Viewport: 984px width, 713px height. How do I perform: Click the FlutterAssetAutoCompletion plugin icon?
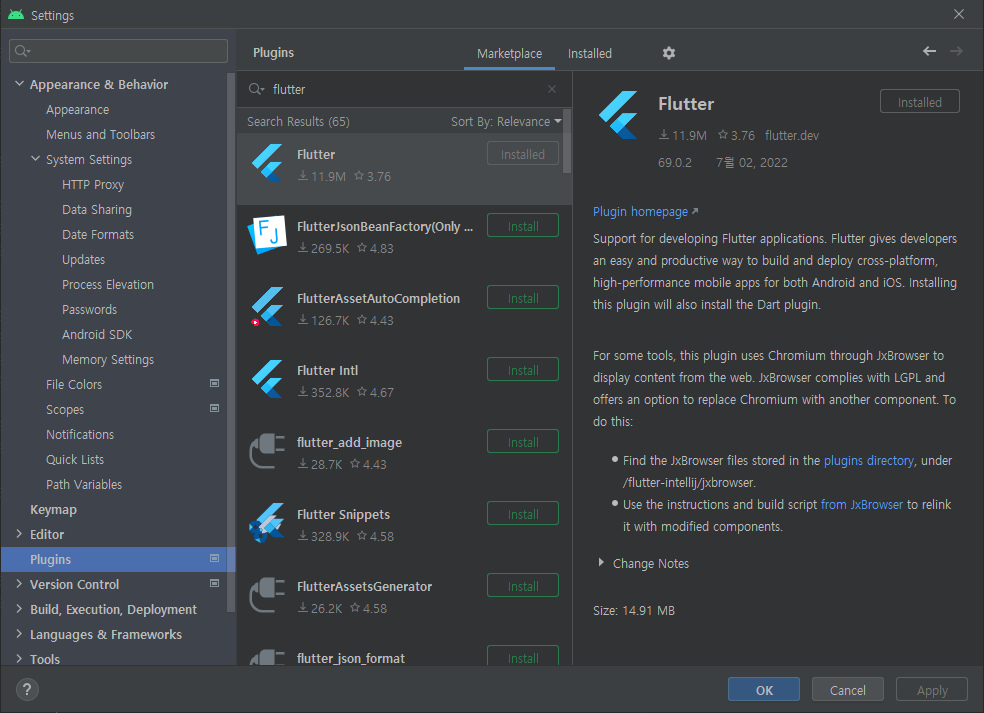coord(268,307)
